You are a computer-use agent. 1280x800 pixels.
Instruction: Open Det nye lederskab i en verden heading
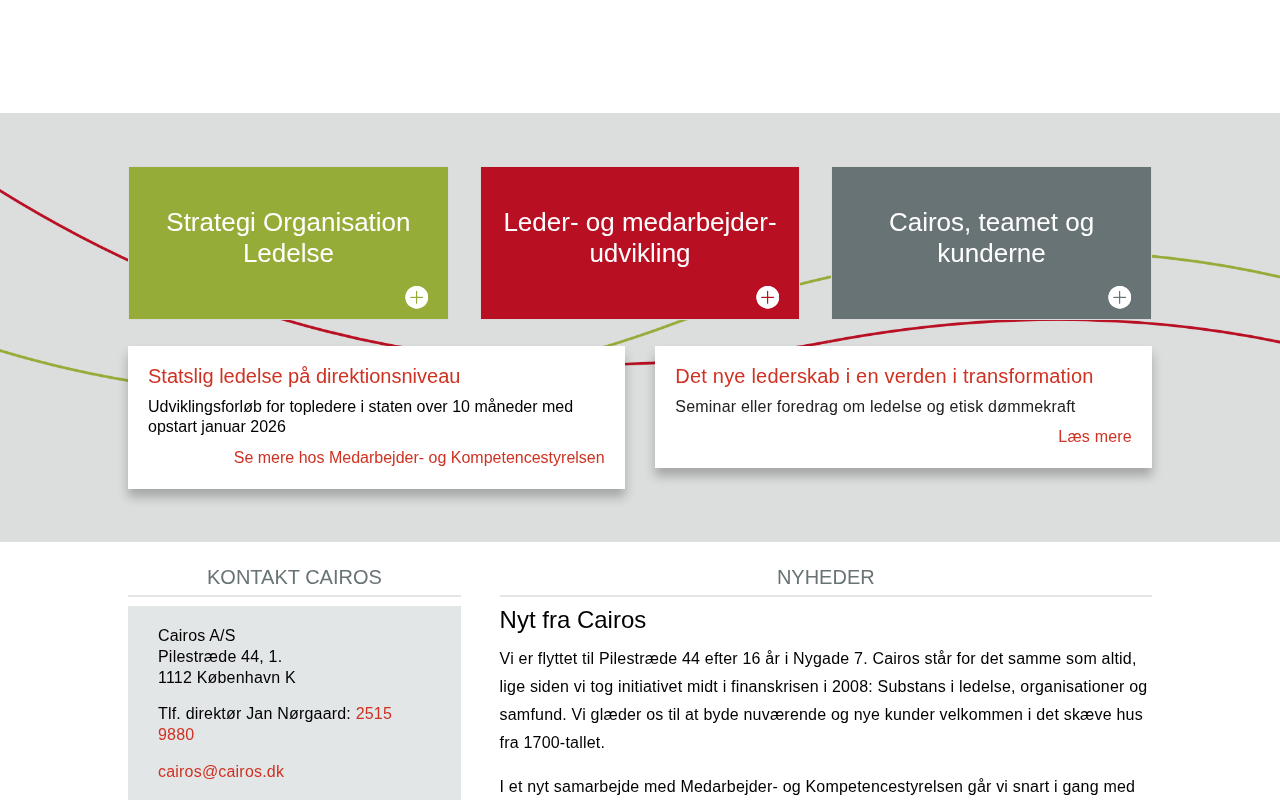pyautogui.click(x=884, y=376)
